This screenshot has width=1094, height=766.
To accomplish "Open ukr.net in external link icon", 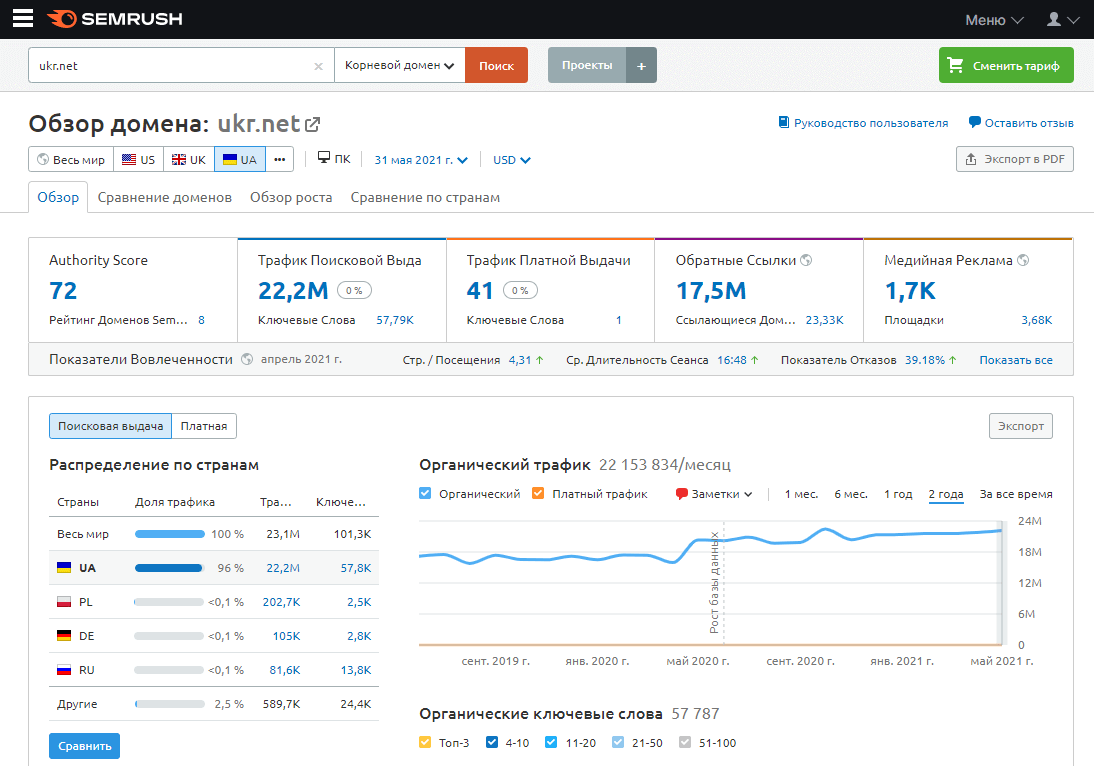I will [x=313, y=124].
